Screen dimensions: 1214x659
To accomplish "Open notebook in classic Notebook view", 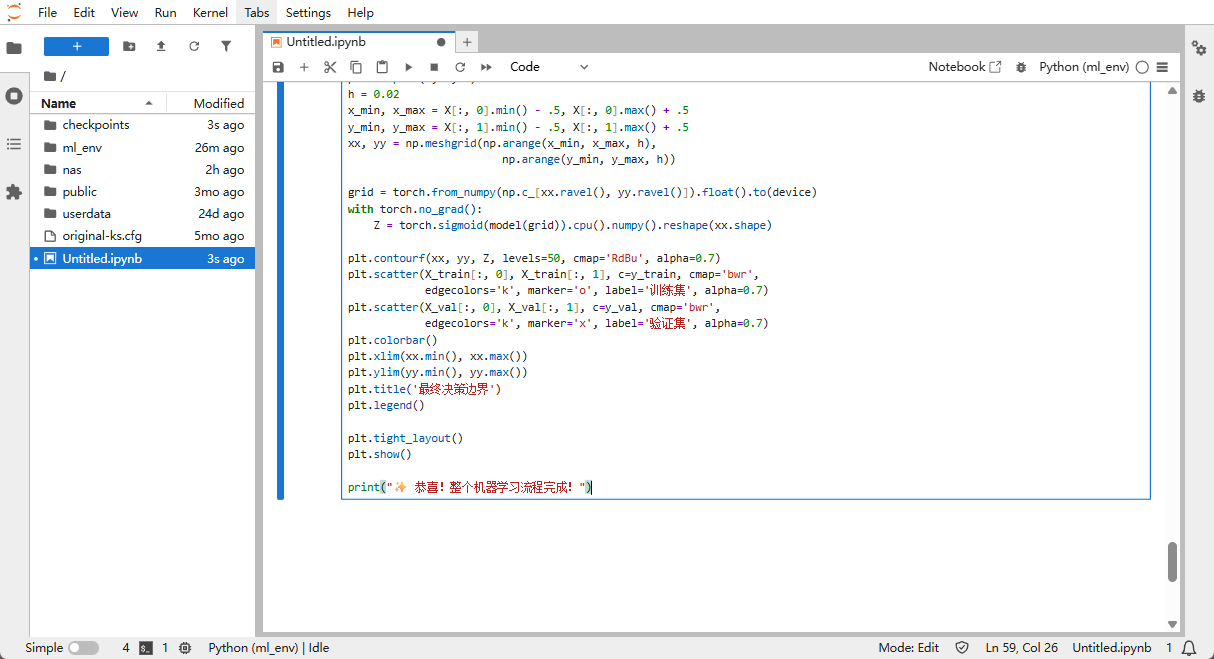I will 965,67.
